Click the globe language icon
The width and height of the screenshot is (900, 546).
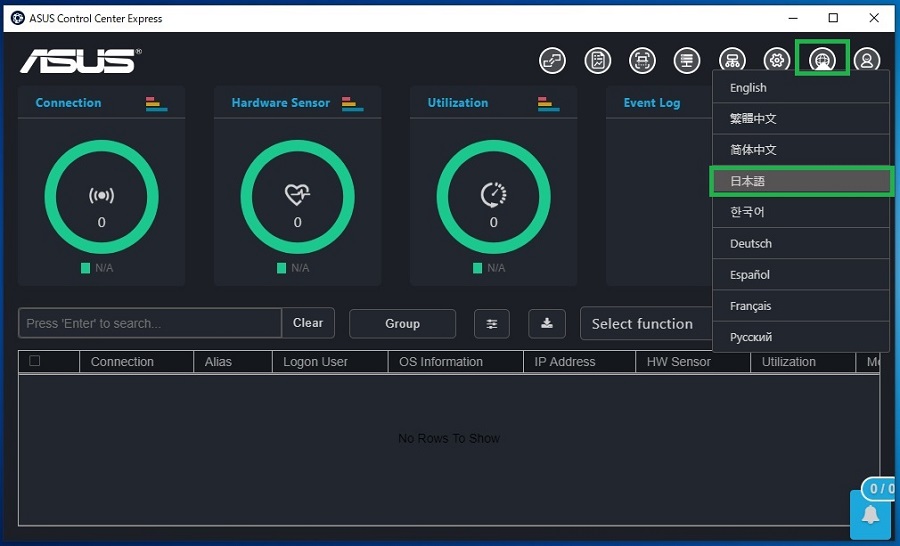pos(822,60)
